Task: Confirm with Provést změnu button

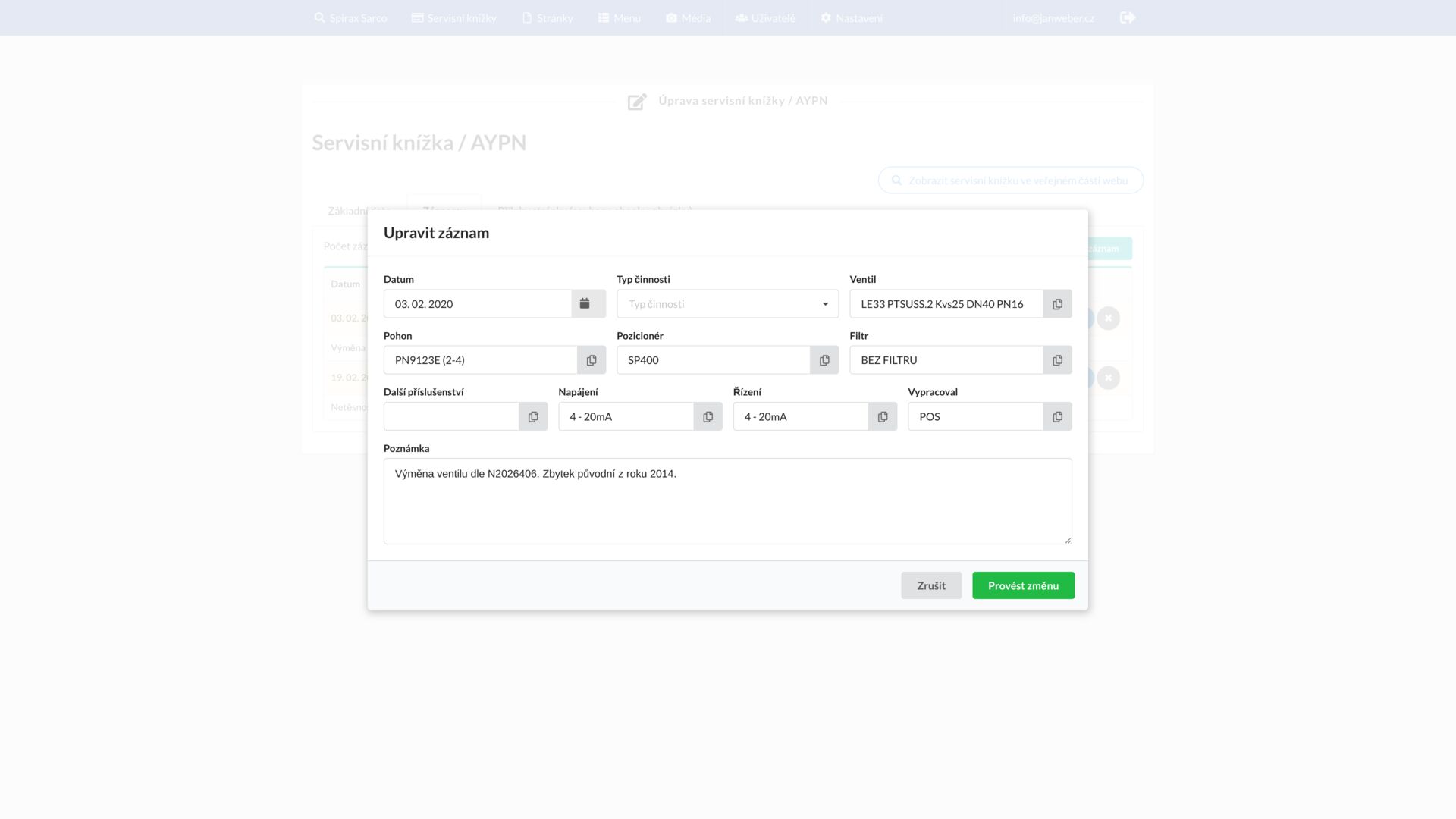Action: [x=1023, y=585]
